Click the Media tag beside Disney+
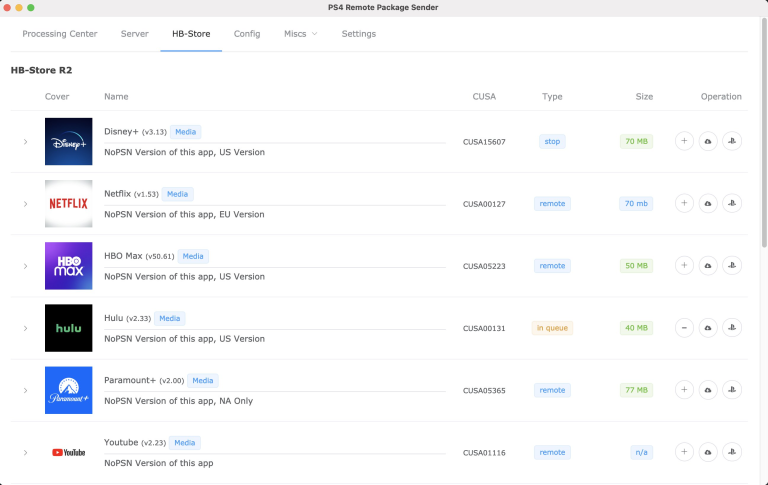This screenshot has width=768, height=485. coord(186,132)
